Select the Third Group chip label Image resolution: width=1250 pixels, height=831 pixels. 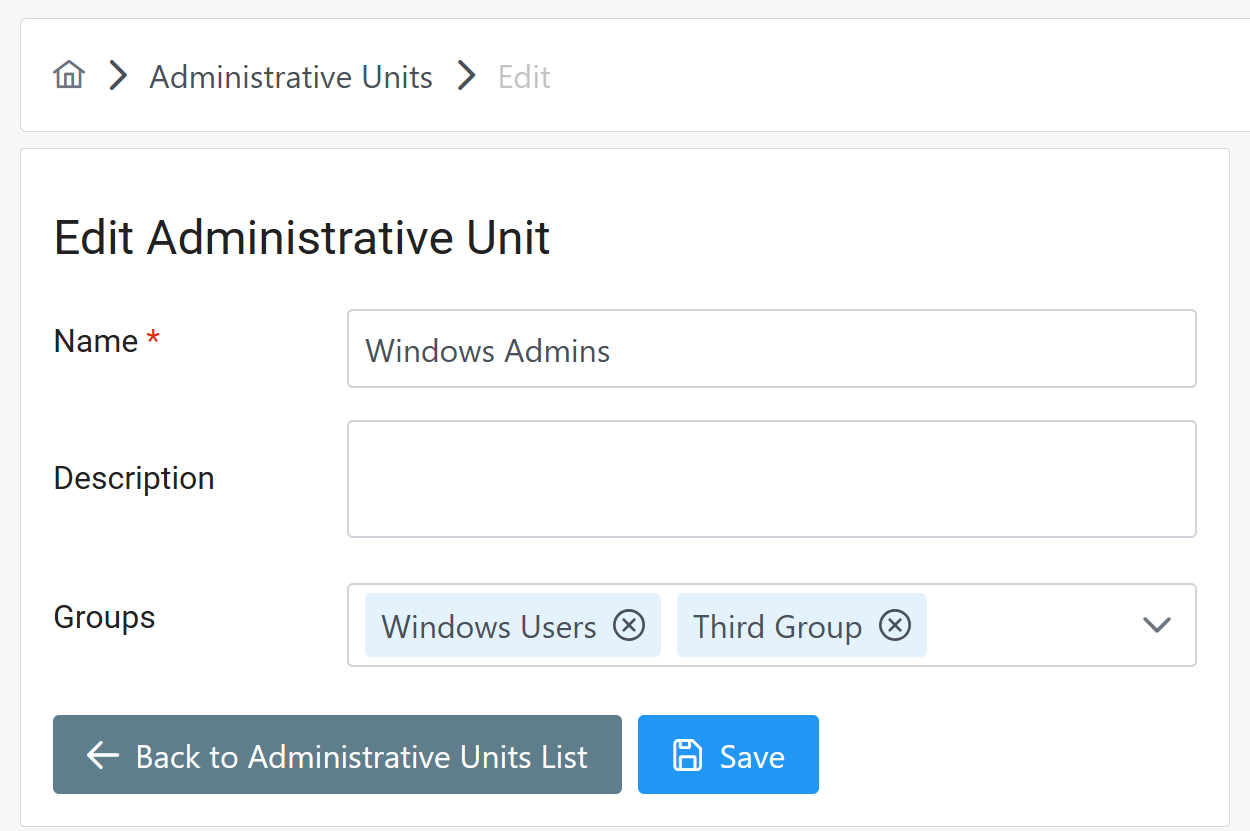click(x=777, y=627)
